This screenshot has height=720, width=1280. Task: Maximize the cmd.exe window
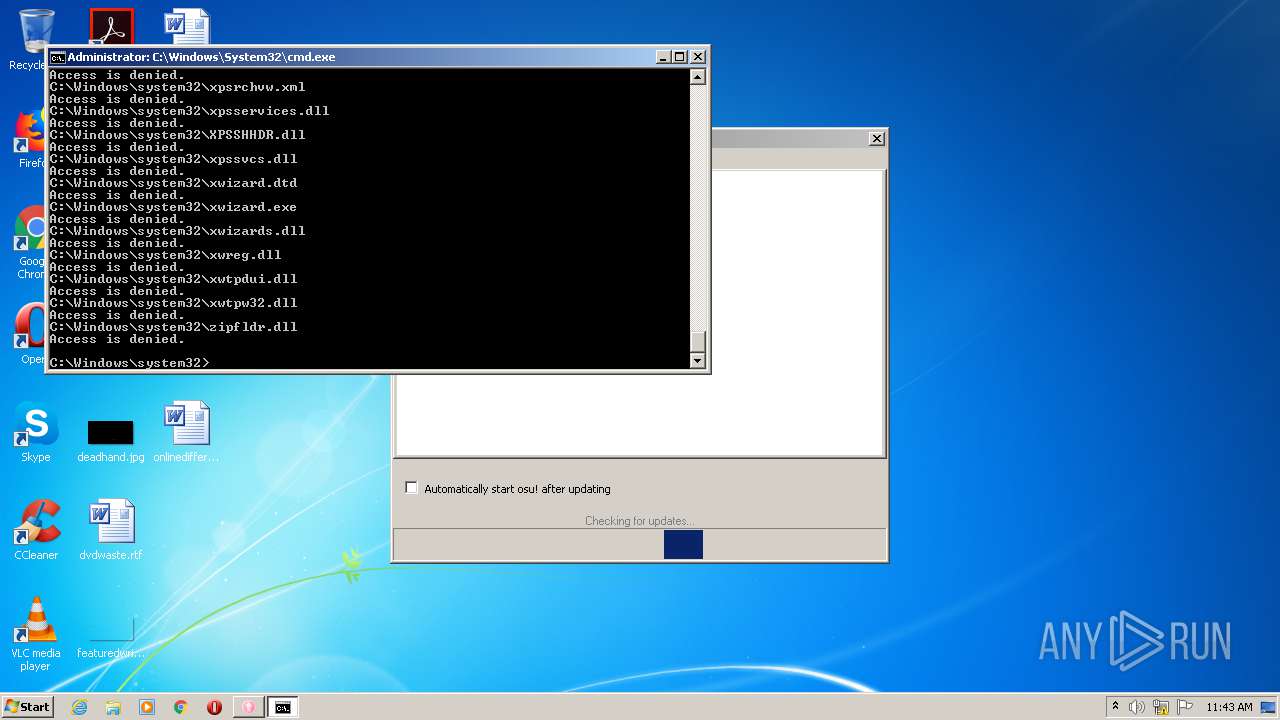click(680, 57)
